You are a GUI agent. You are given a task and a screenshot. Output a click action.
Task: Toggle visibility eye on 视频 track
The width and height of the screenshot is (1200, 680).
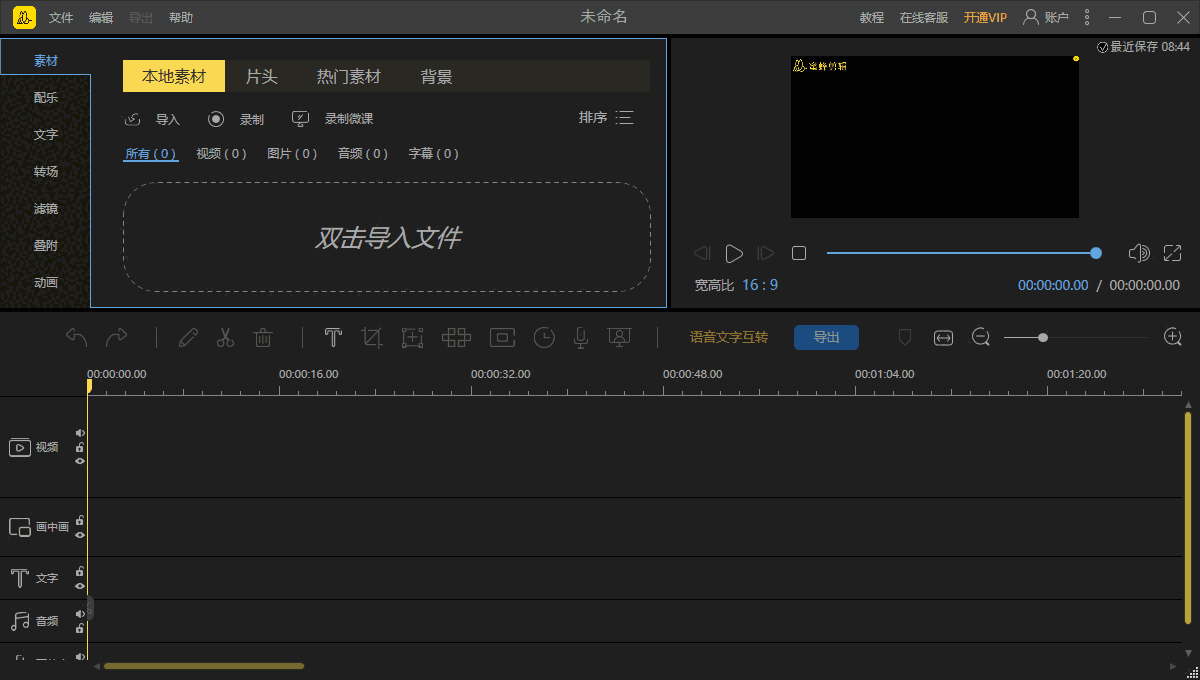point(80,461)
